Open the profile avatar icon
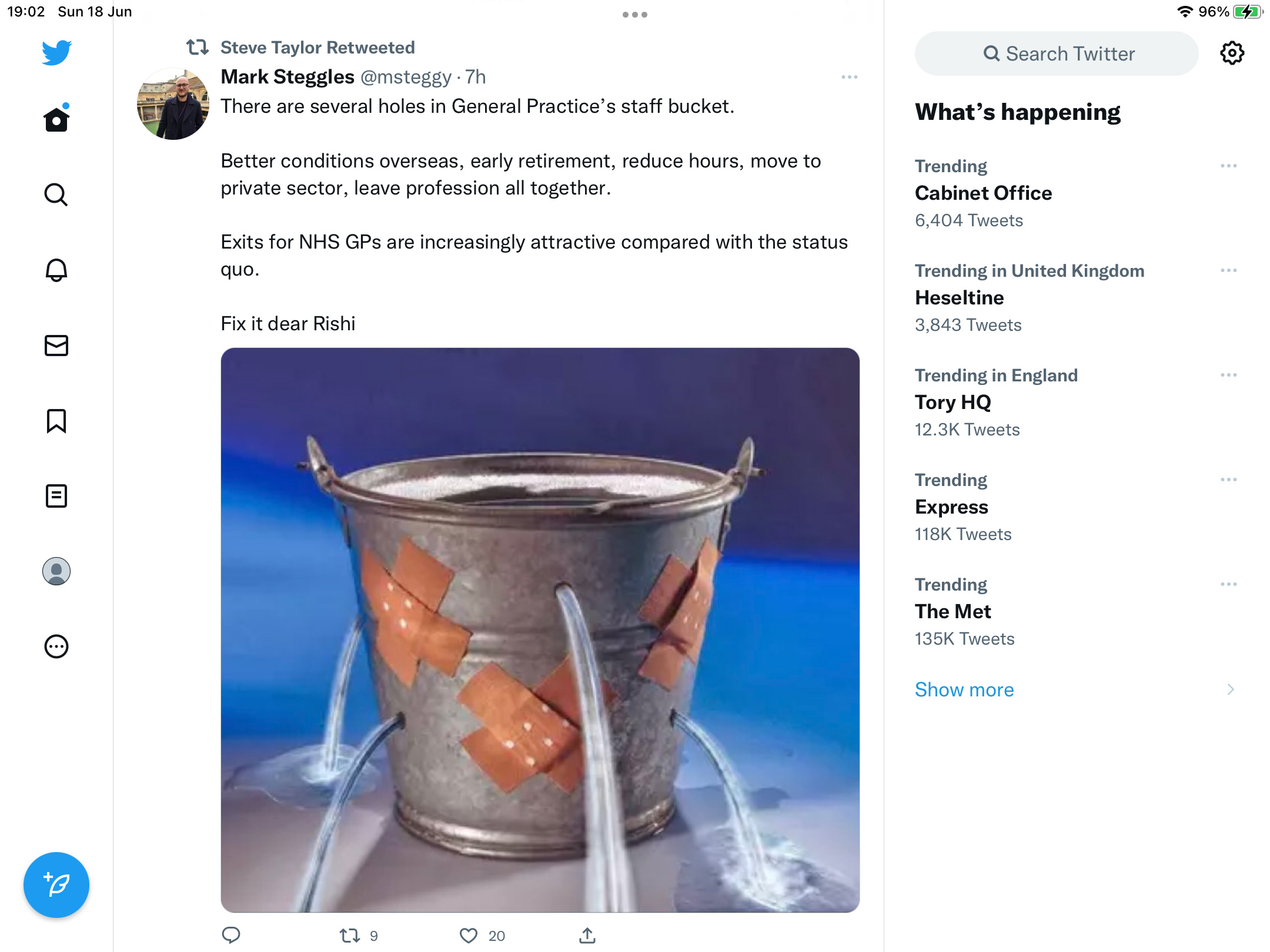 coord(56,571)
